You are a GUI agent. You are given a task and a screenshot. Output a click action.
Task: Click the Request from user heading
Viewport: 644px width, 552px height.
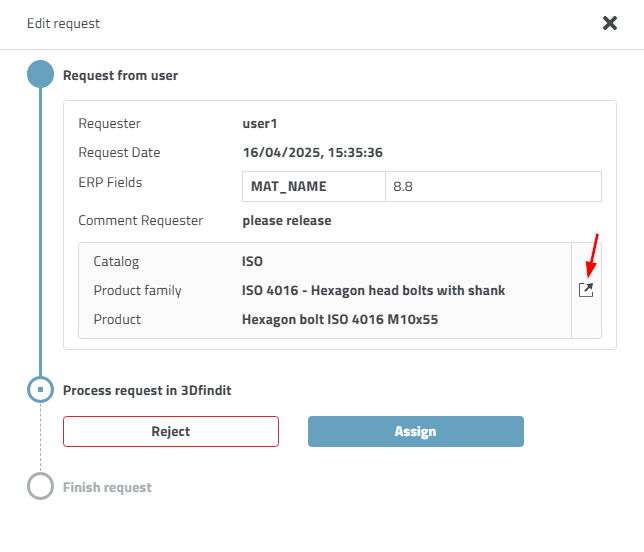[120, 75]
